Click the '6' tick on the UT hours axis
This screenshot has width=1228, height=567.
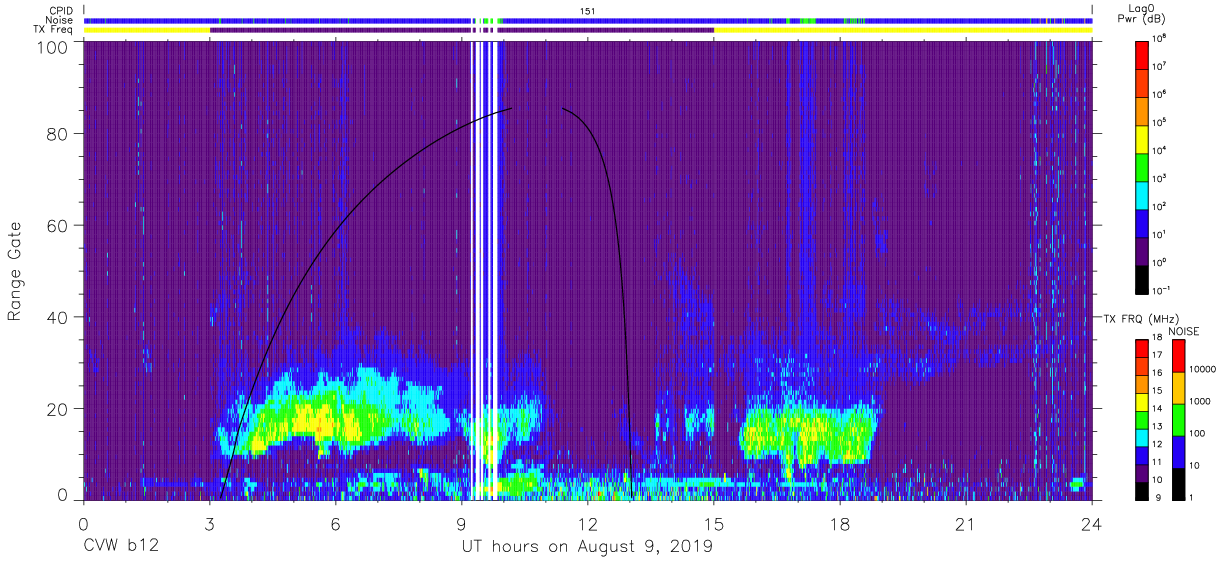click(x=335, y=525)
